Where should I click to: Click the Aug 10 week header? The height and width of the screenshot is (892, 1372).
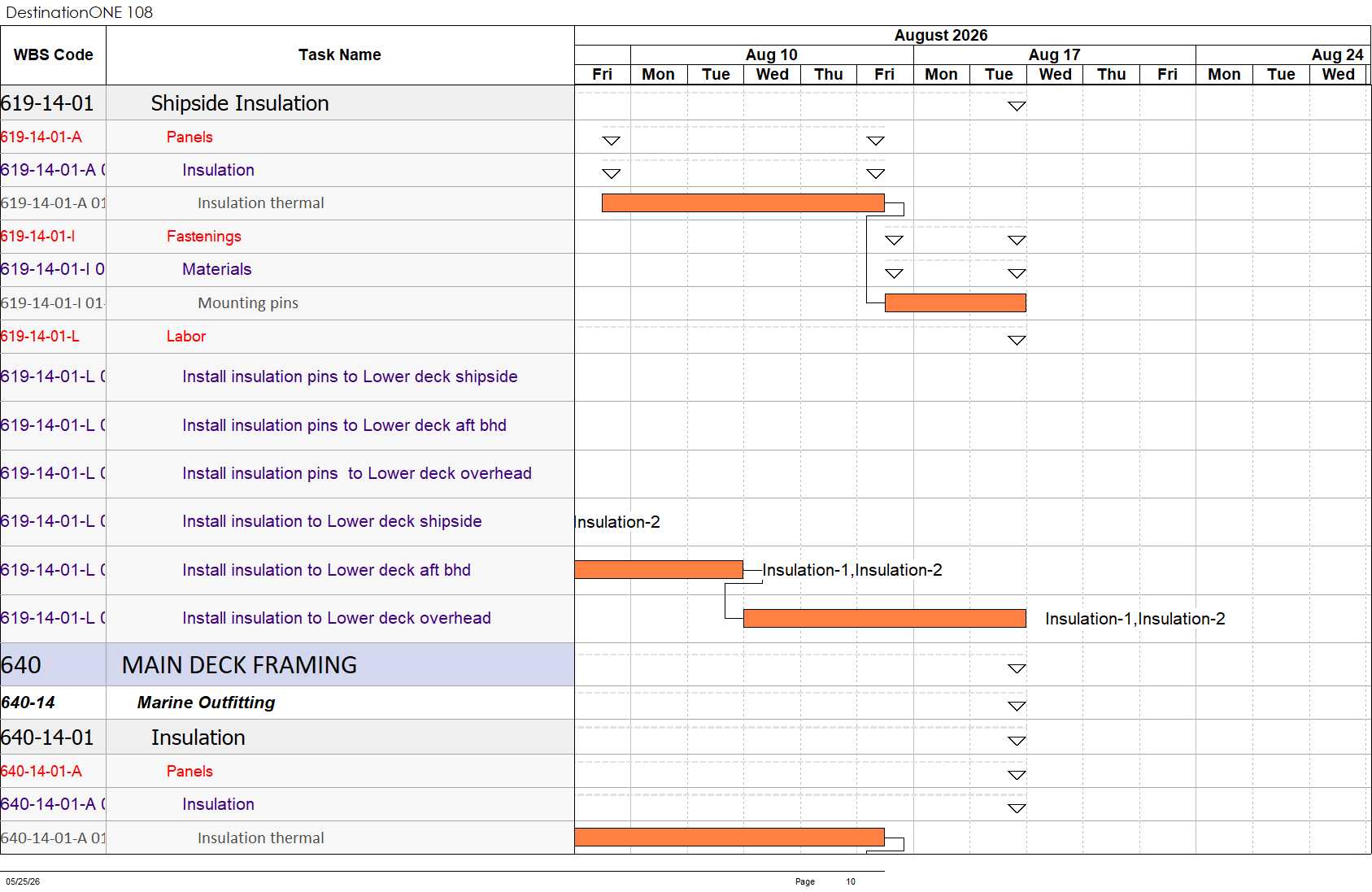[772, 54]
